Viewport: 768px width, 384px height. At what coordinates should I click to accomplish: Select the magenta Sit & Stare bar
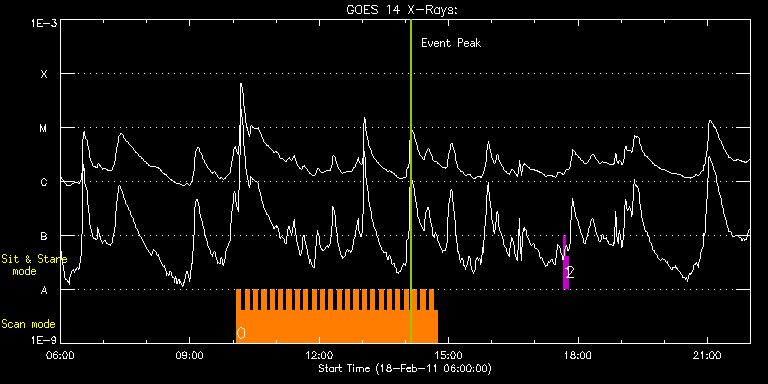[x=566, y=263]
